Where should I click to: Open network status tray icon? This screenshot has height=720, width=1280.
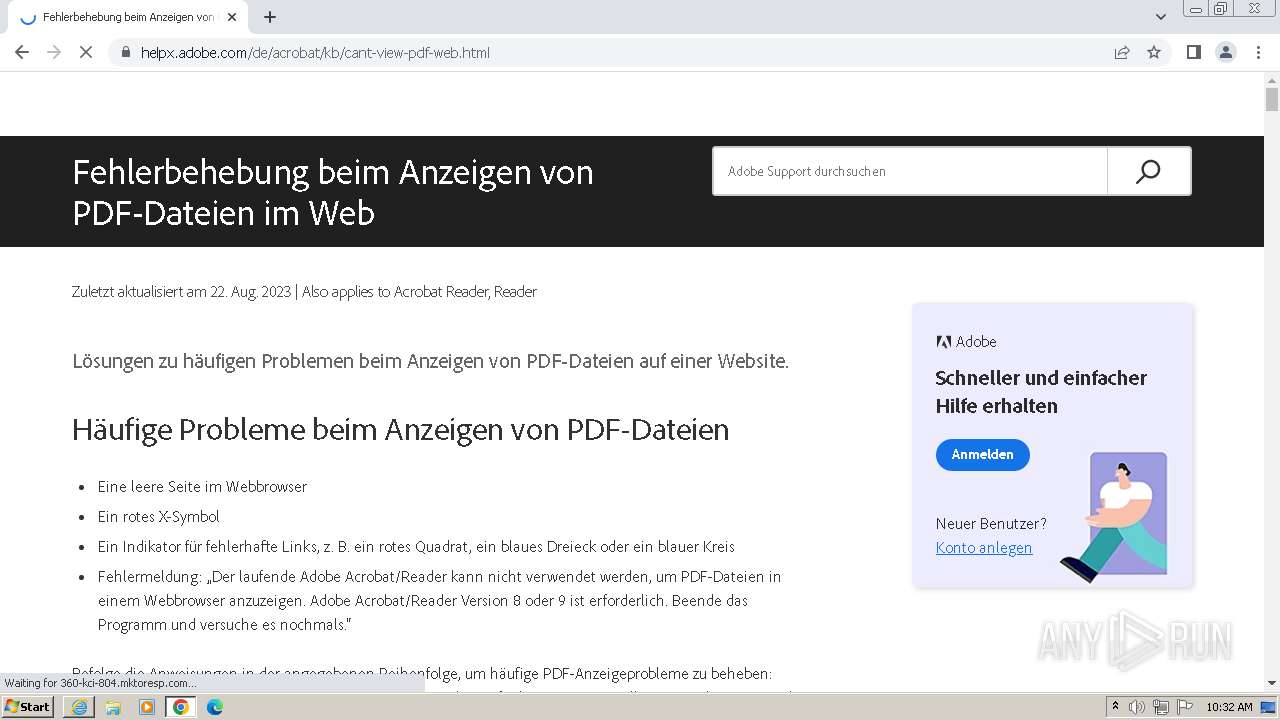click(x=1161, y=707)
